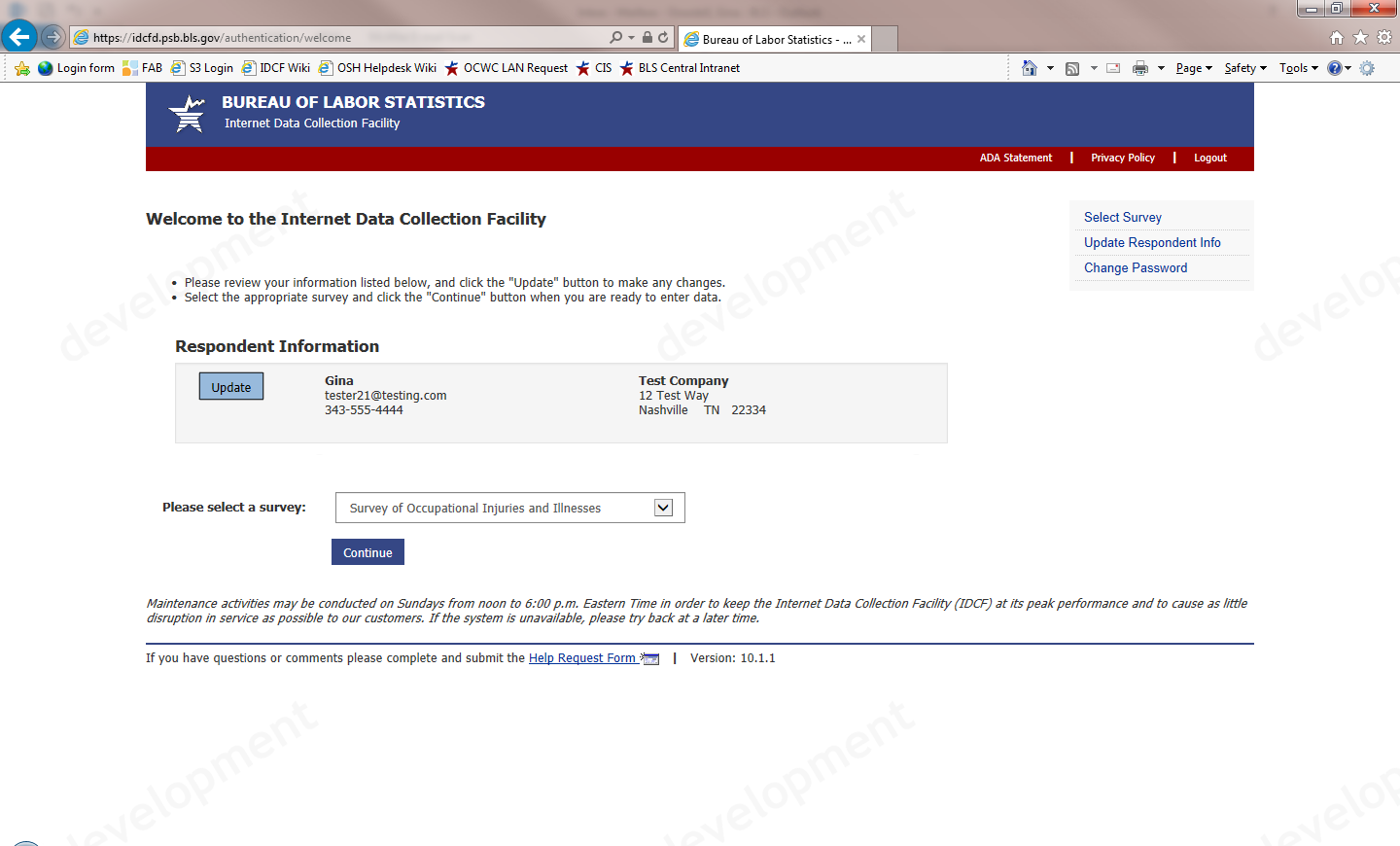This screenshot has width=1400, height=846.
Task: Click the '12 Test Way' address line
Action: [x=674, y=396]
